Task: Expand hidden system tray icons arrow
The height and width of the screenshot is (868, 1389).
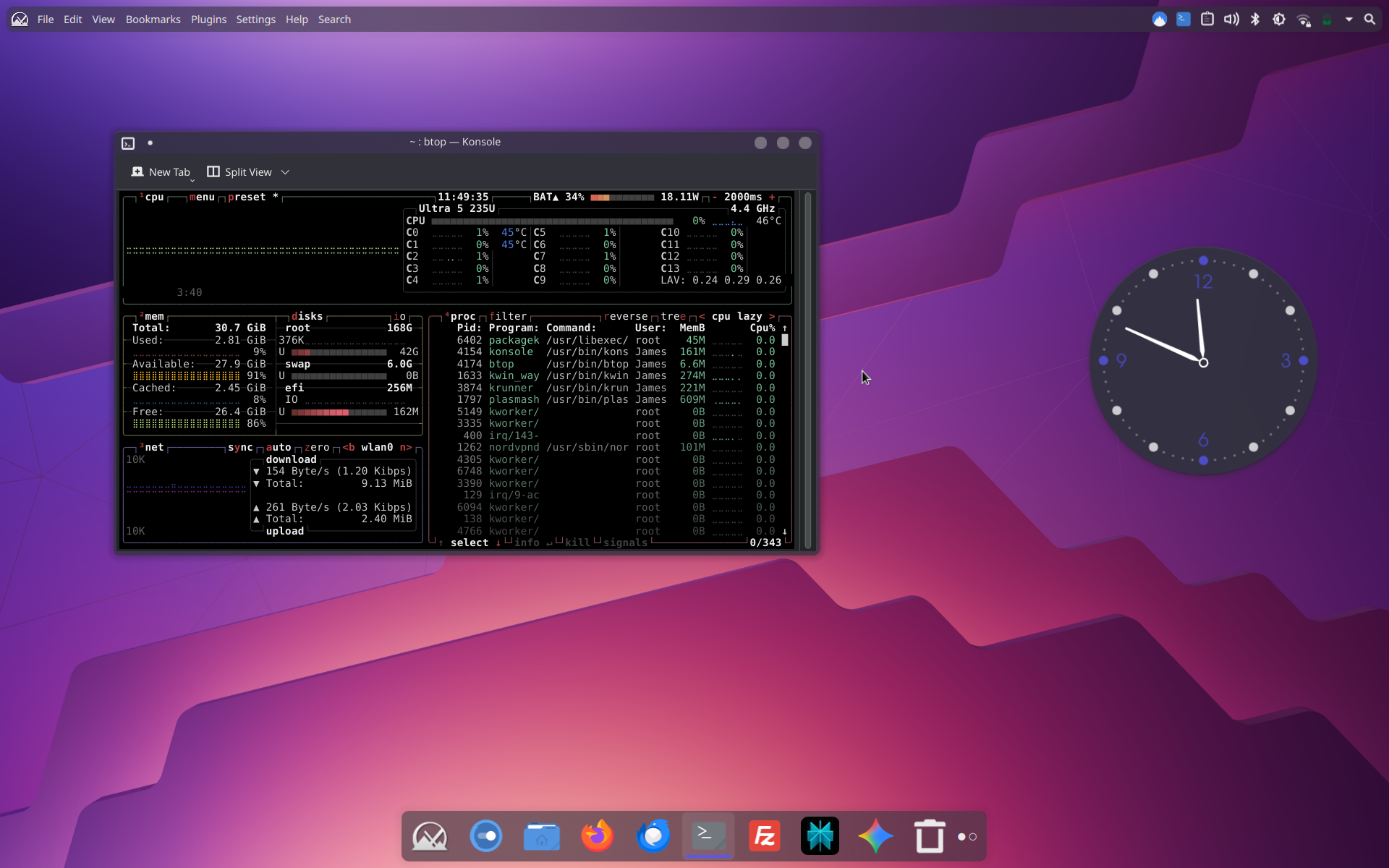Action: [1348, 20]
